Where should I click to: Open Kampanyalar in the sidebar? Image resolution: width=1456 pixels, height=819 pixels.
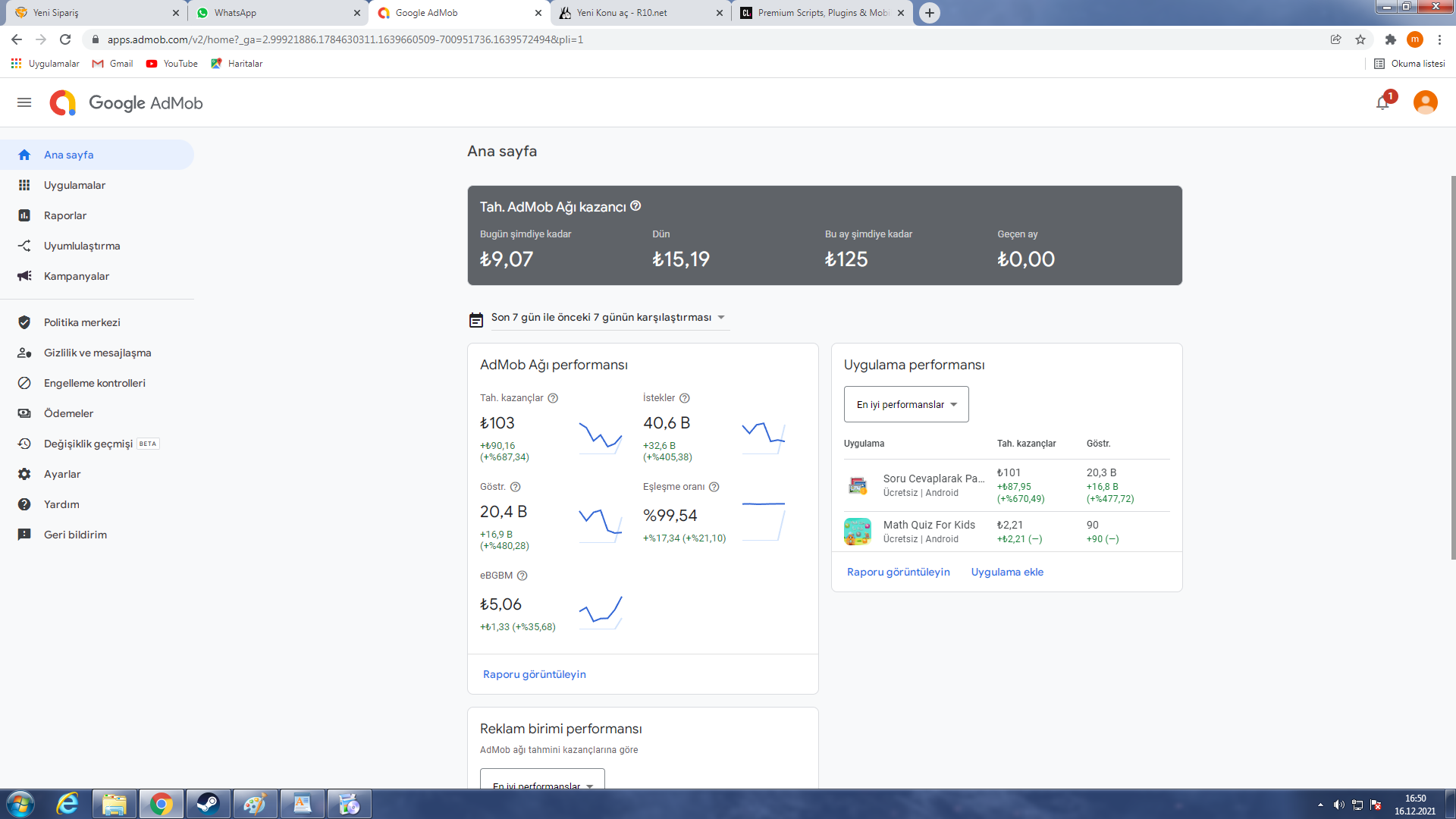[x=97, y=276]
